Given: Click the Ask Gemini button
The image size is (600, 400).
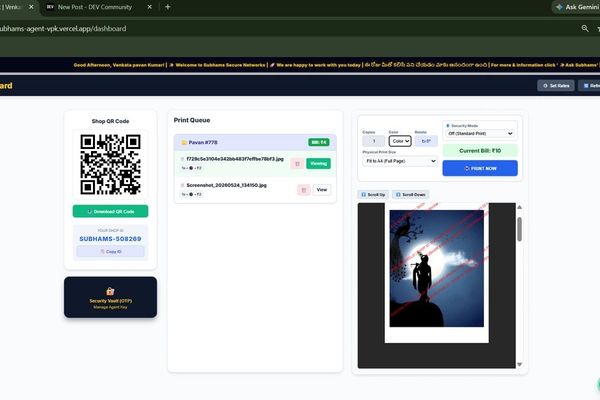Looking at the screenshot, I should pyautogui.click(x=577, y=7).
